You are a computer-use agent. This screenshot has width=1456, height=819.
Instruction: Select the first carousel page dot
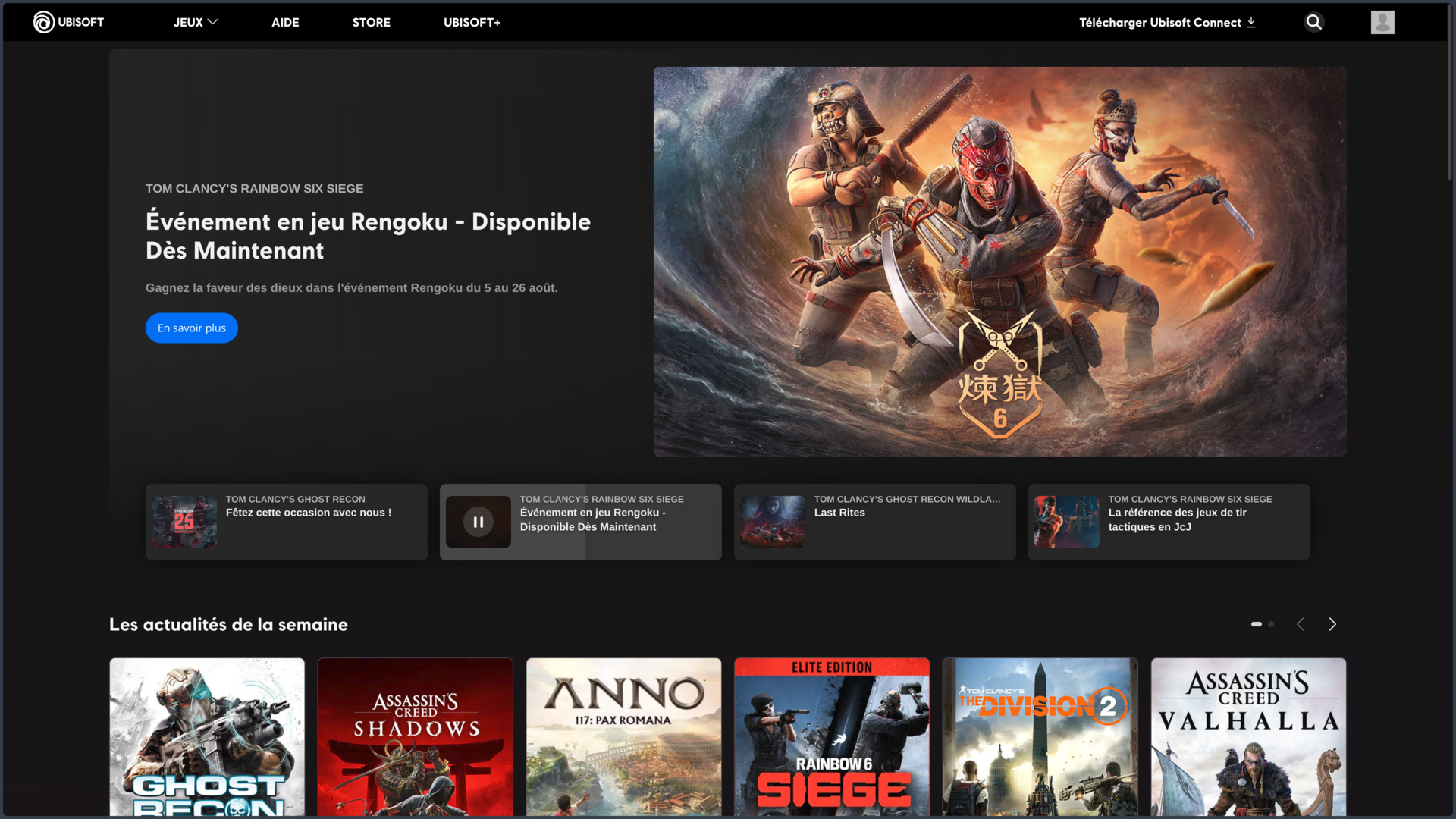tap(1257, 624)
